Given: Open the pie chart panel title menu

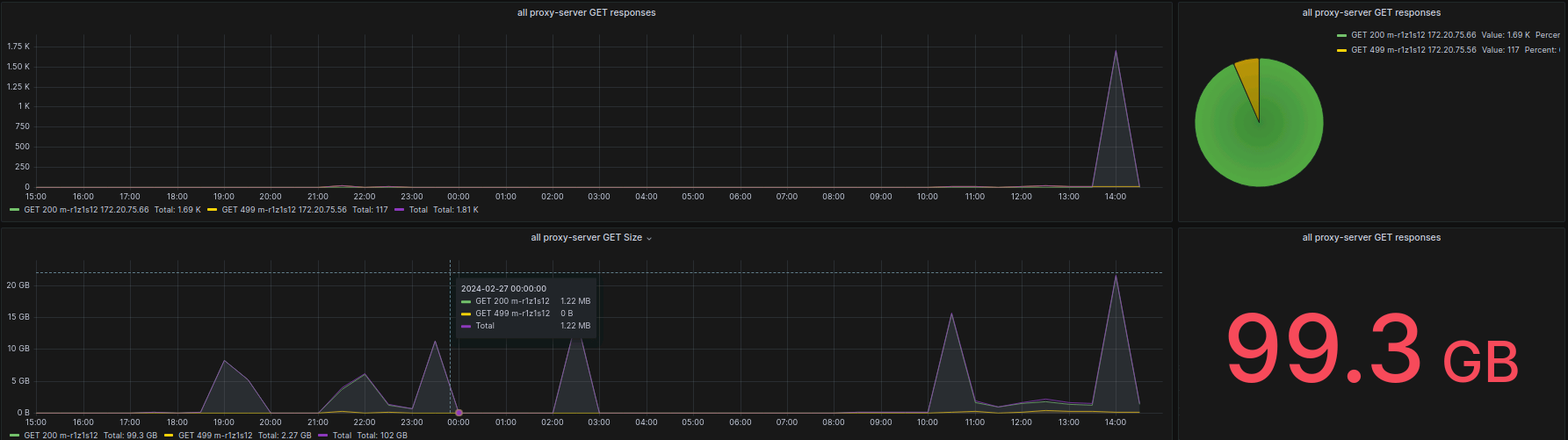Looking at the screenshot, I should click(x=1371, y=13).
